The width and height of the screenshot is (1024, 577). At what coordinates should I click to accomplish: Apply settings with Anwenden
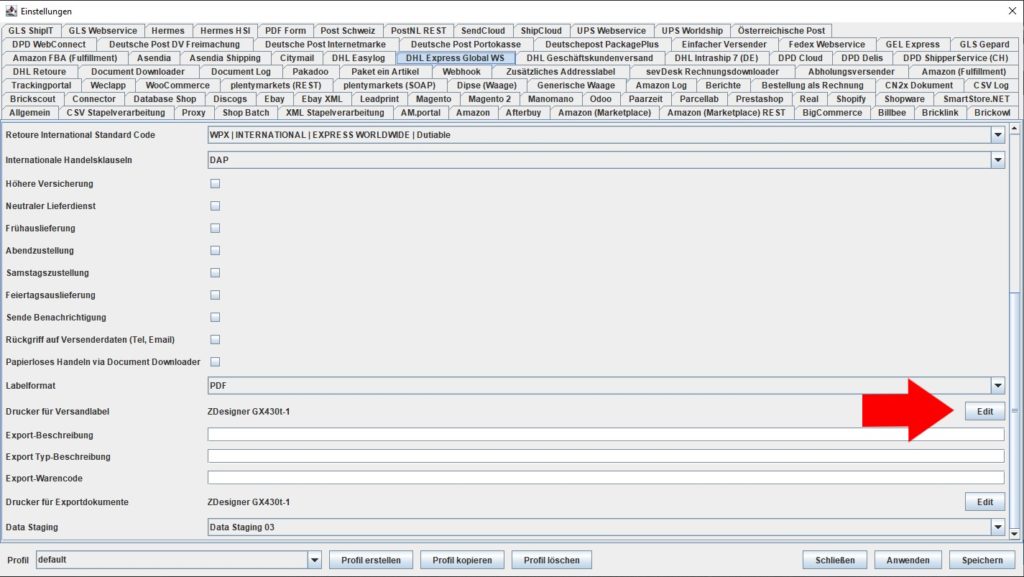pos(908,560)
